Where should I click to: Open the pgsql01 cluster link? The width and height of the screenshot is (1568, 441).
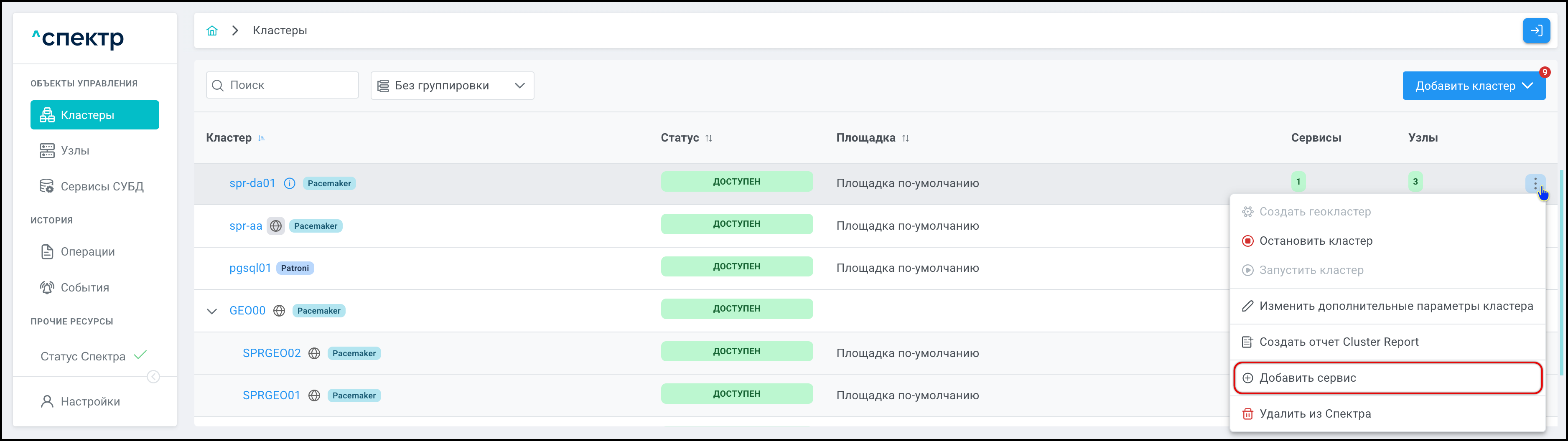[249, 268]
